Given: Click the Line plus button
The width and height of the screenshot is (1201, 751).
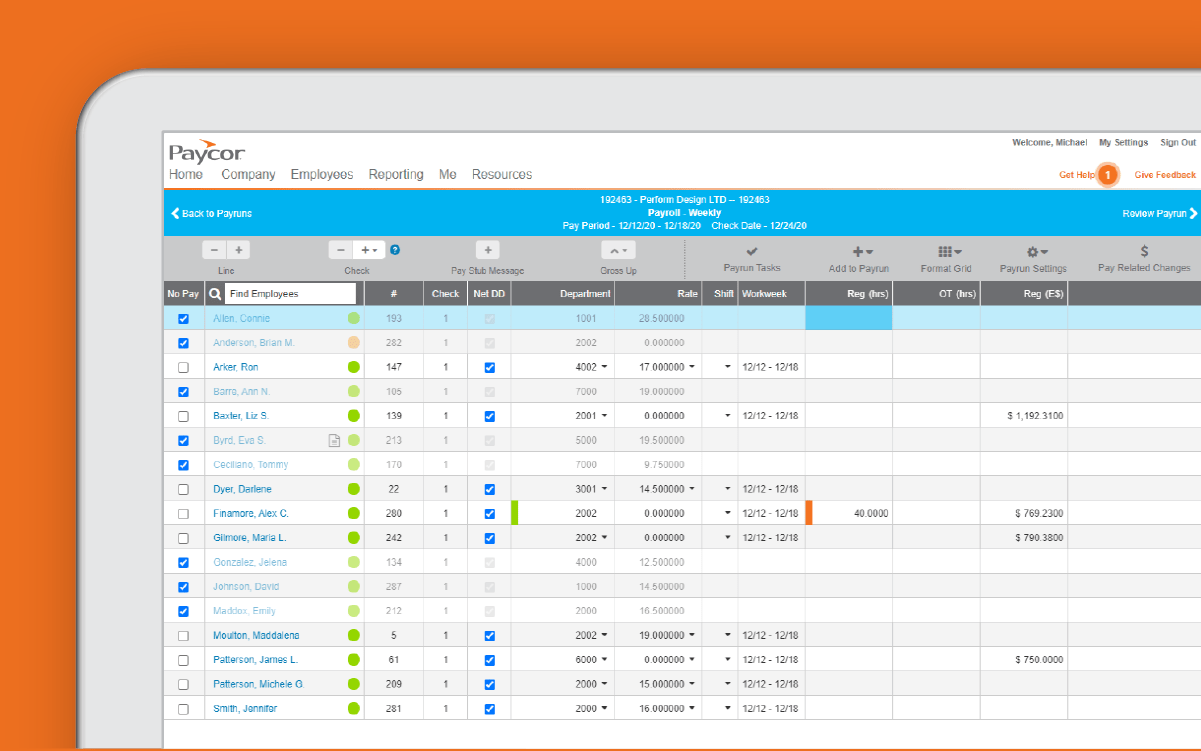Looking at the screenshot, I should tap(239, 250).
